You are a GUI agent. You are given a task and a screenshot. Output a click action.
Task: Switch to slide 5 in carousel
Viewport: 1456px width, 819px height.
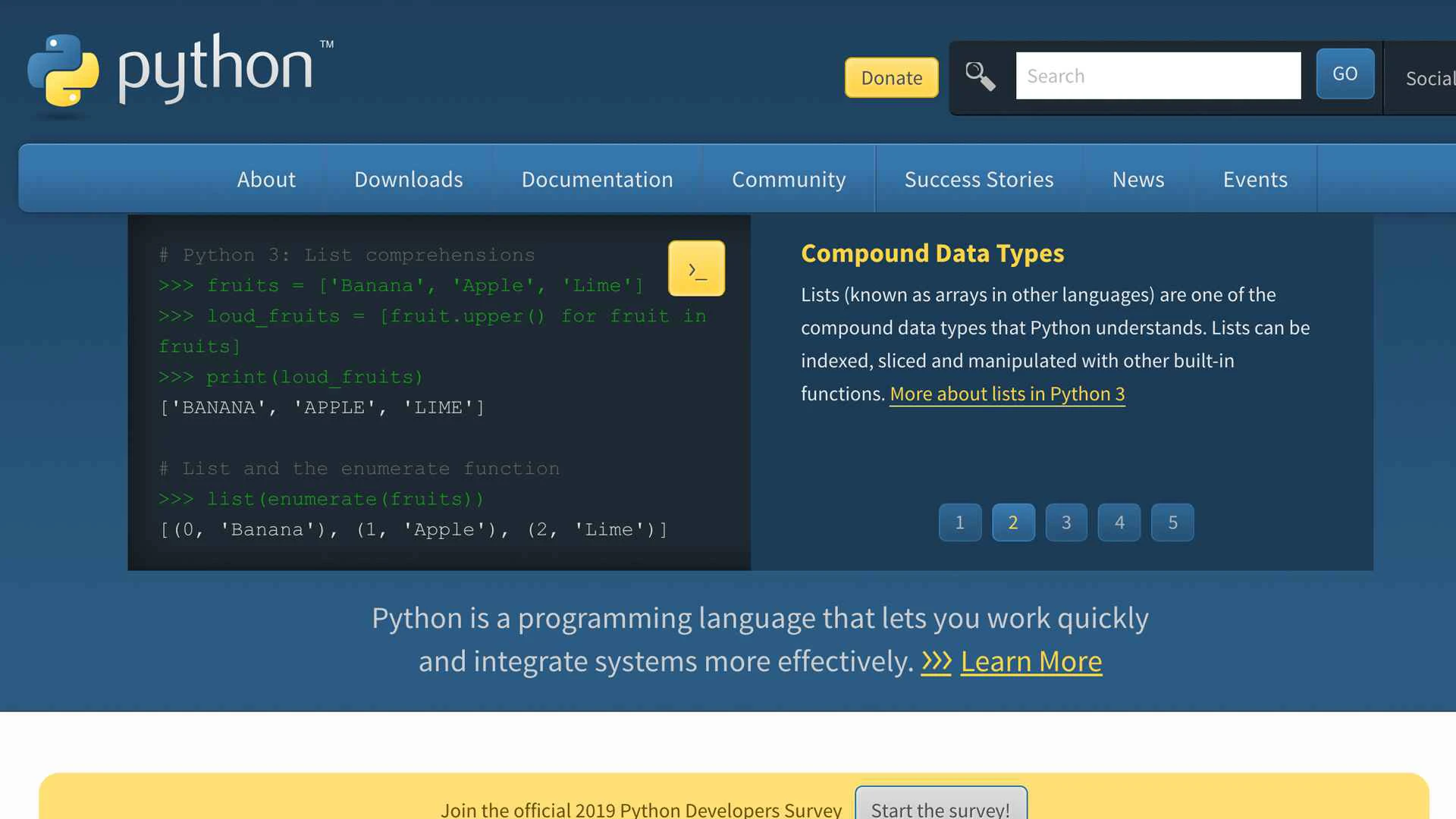click(x=1172, y=522)
